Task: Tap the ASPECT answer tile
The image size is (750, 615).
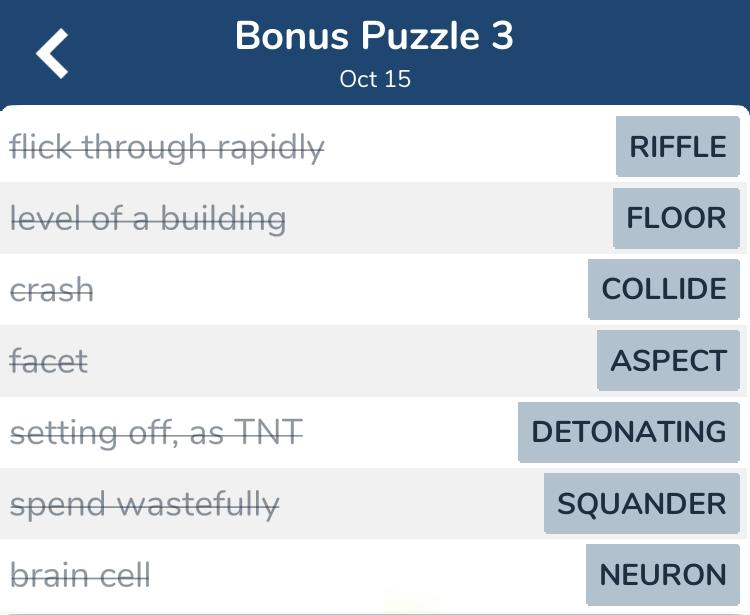Action: tap(668, 360)
